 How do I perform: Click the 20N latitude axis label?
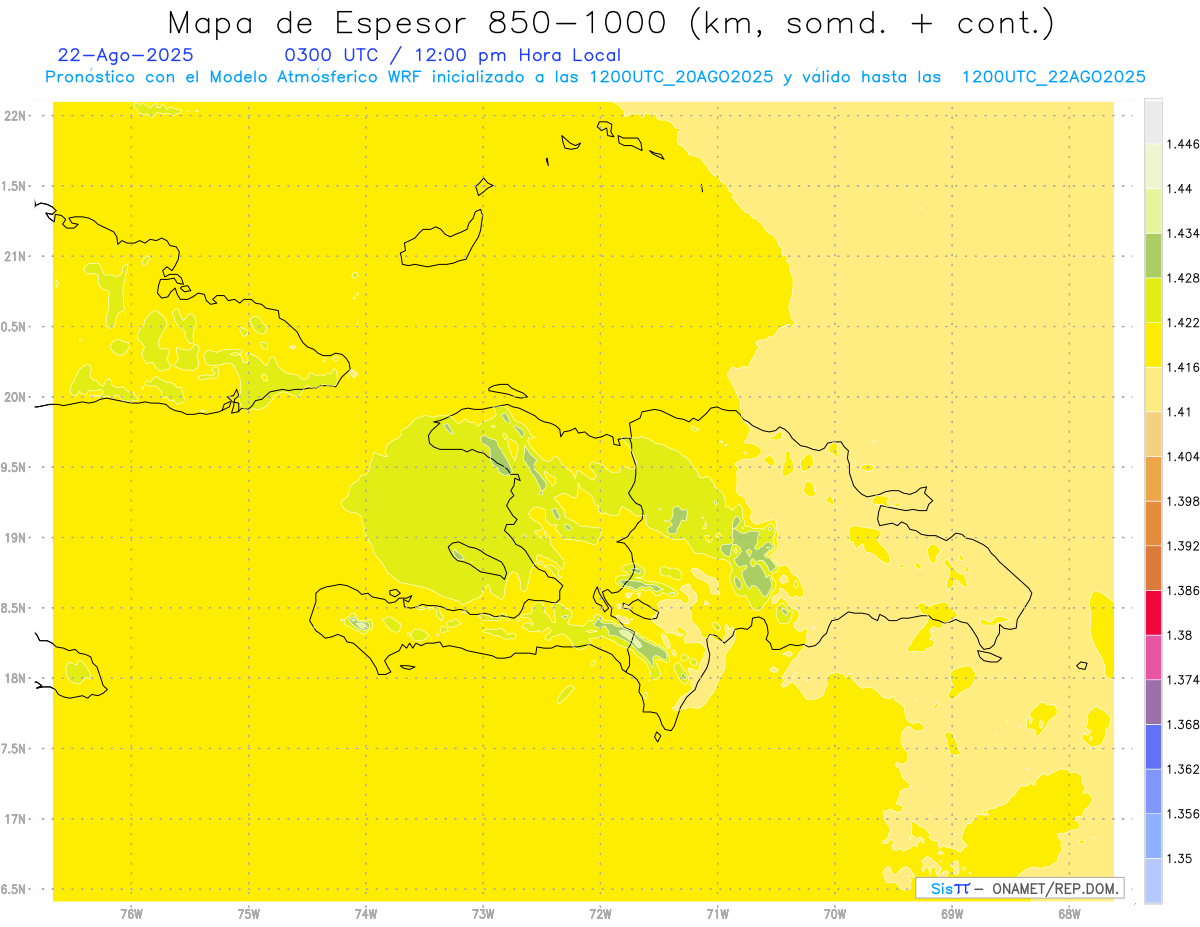[x=17, y=397]
